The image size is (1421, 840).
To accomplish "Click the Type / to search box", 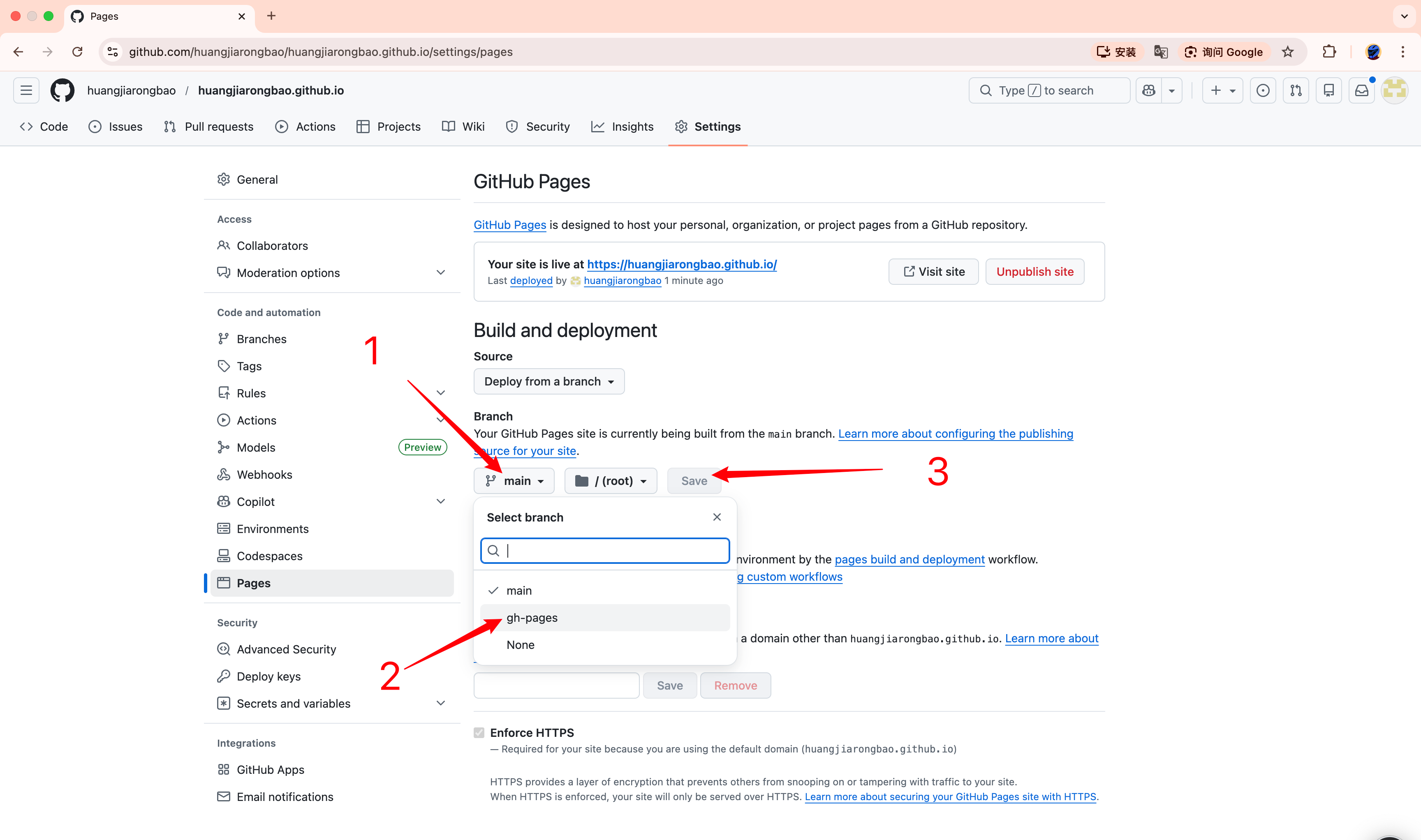I will (1049, 90).
